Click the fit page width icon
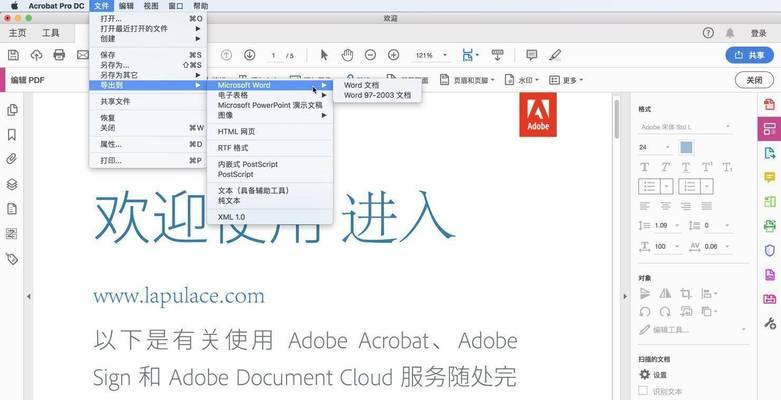The image size is (781, 400). pos(470,55)
